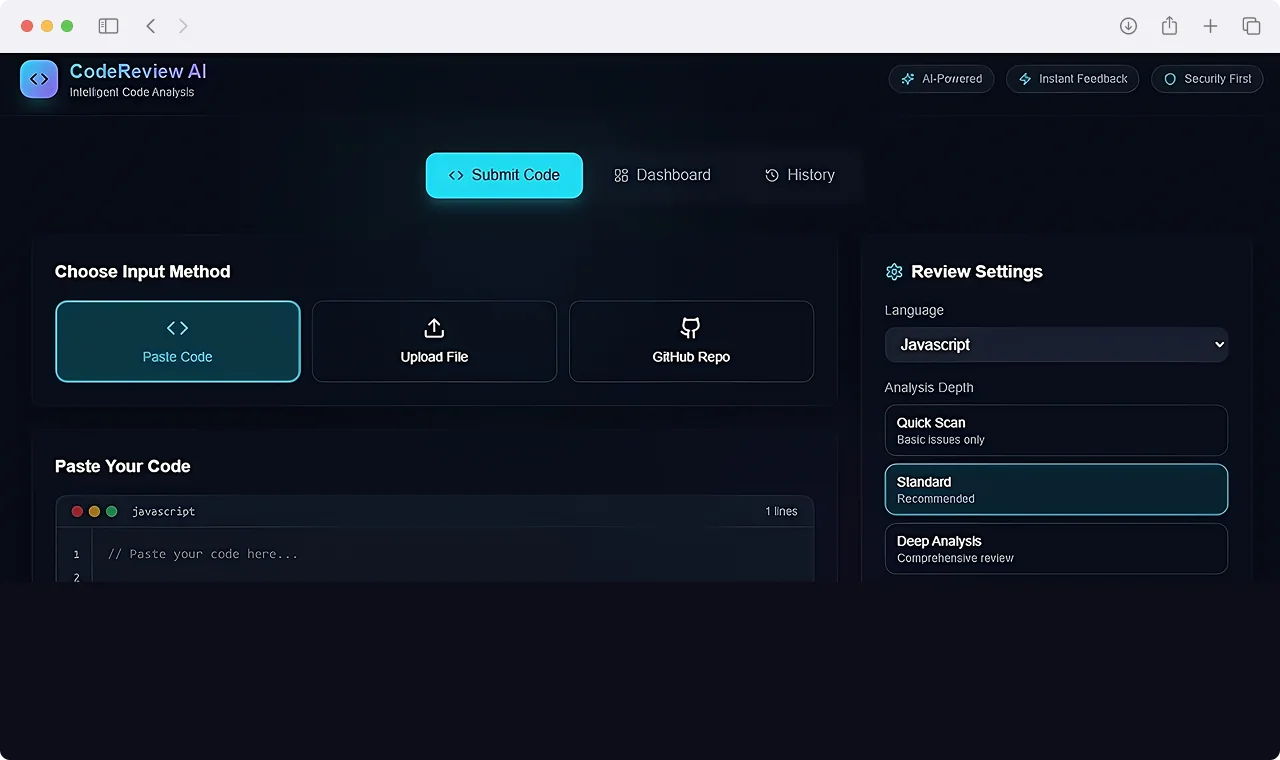
Task: Click the green dot in the code editor header
Action: pyautogui.click(x=111, y=511)
